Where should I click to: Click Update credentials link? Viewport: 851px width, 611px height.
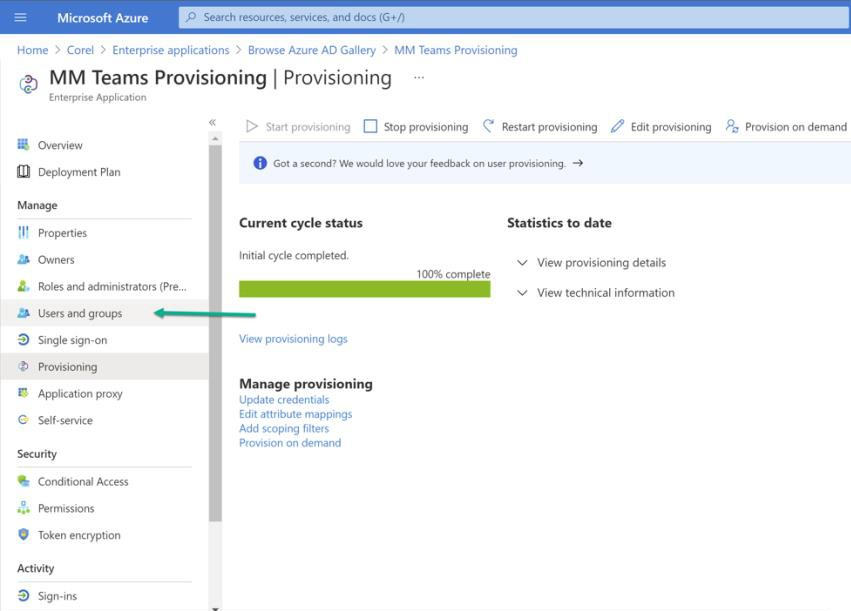coord(284,399)
